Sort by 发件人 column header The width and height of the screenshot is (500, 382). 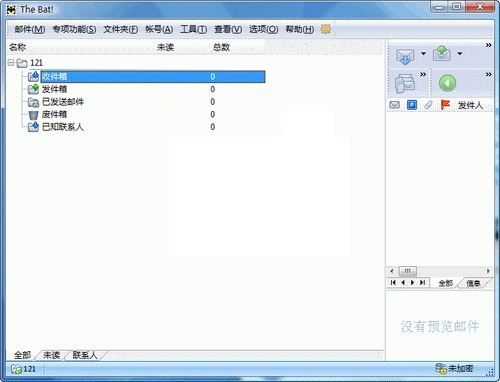(x=470, y=105)
